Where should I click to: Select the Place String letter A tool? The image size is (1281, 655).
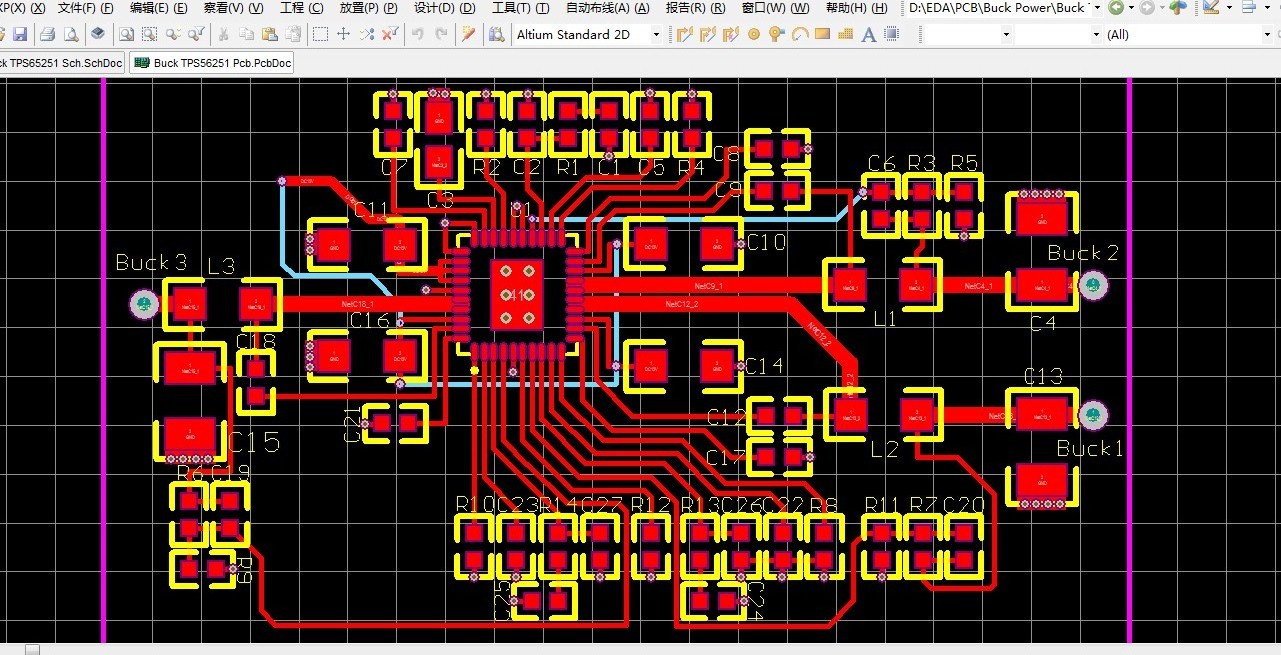(x=869, y=34)
